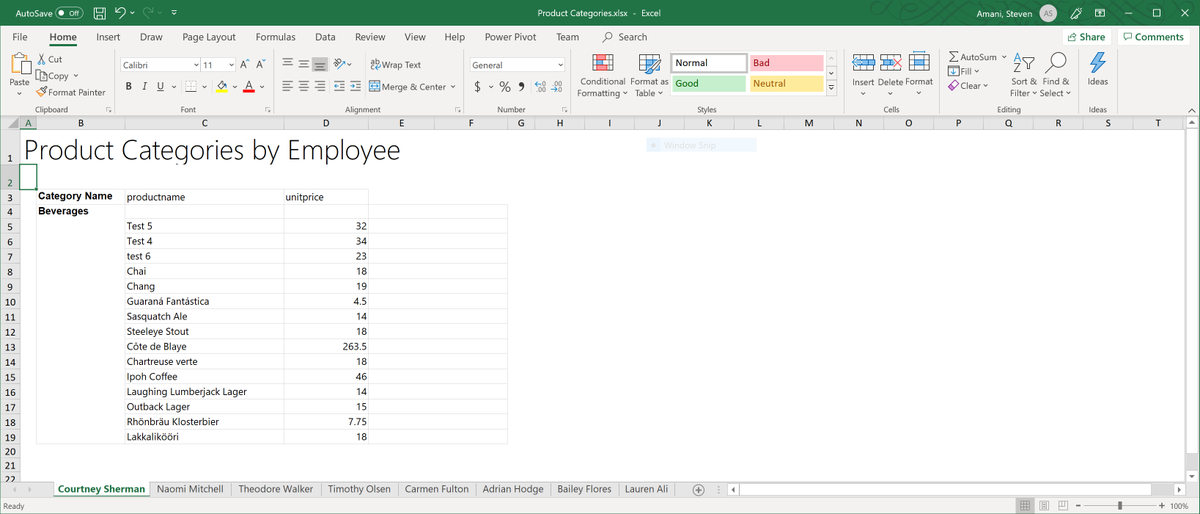This screenshot has height=514, width=1200.
Task: Select the Côte de Blaye cell
Action: (x=204, y=346)
